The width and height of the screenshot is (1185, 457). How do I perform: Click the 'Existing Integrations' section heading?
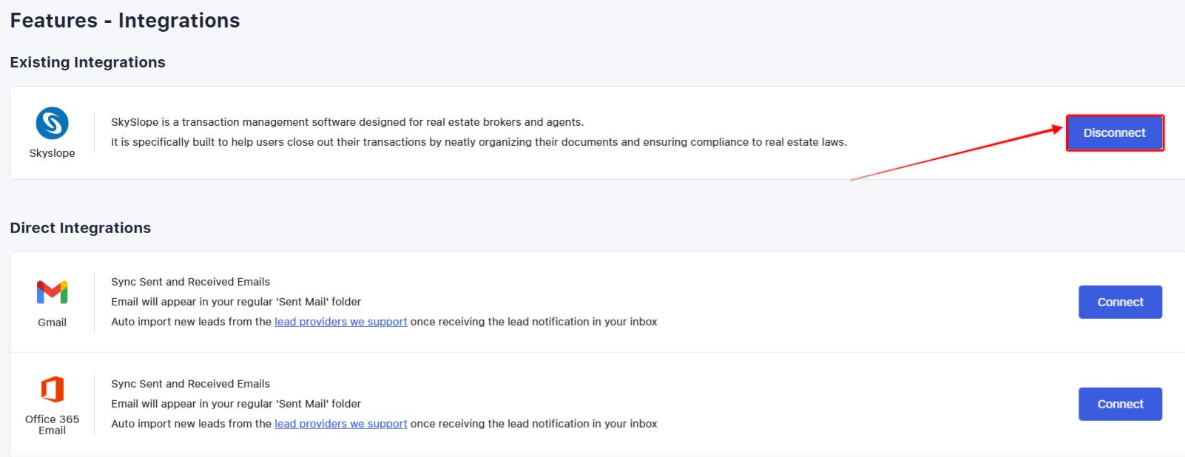pos(88,63)
